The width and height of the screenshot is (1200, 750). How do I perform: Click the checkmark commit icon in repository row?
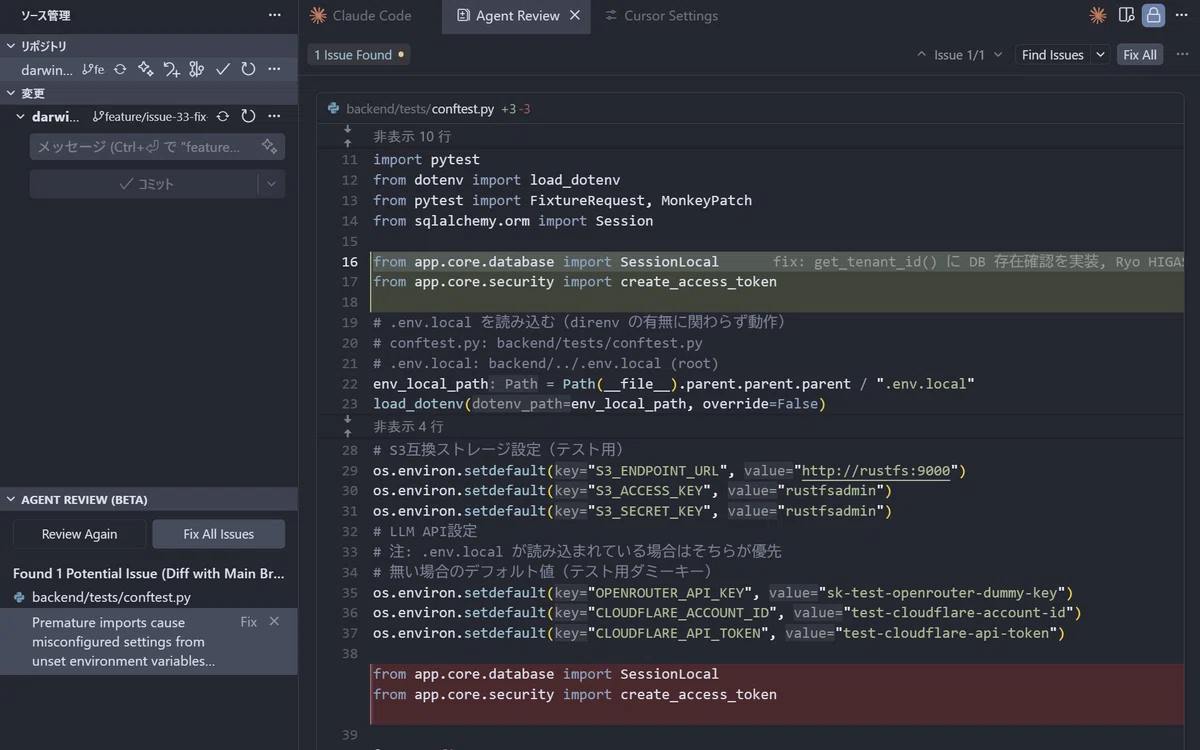click(223, 69)
